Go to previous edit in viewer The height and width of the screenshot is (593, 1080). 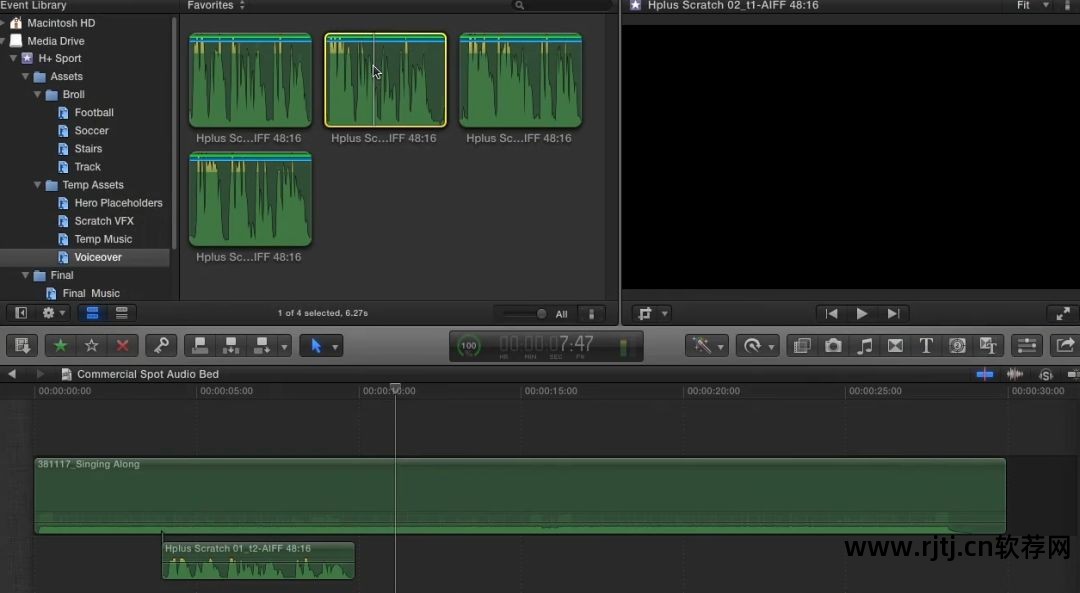point(831,313)
